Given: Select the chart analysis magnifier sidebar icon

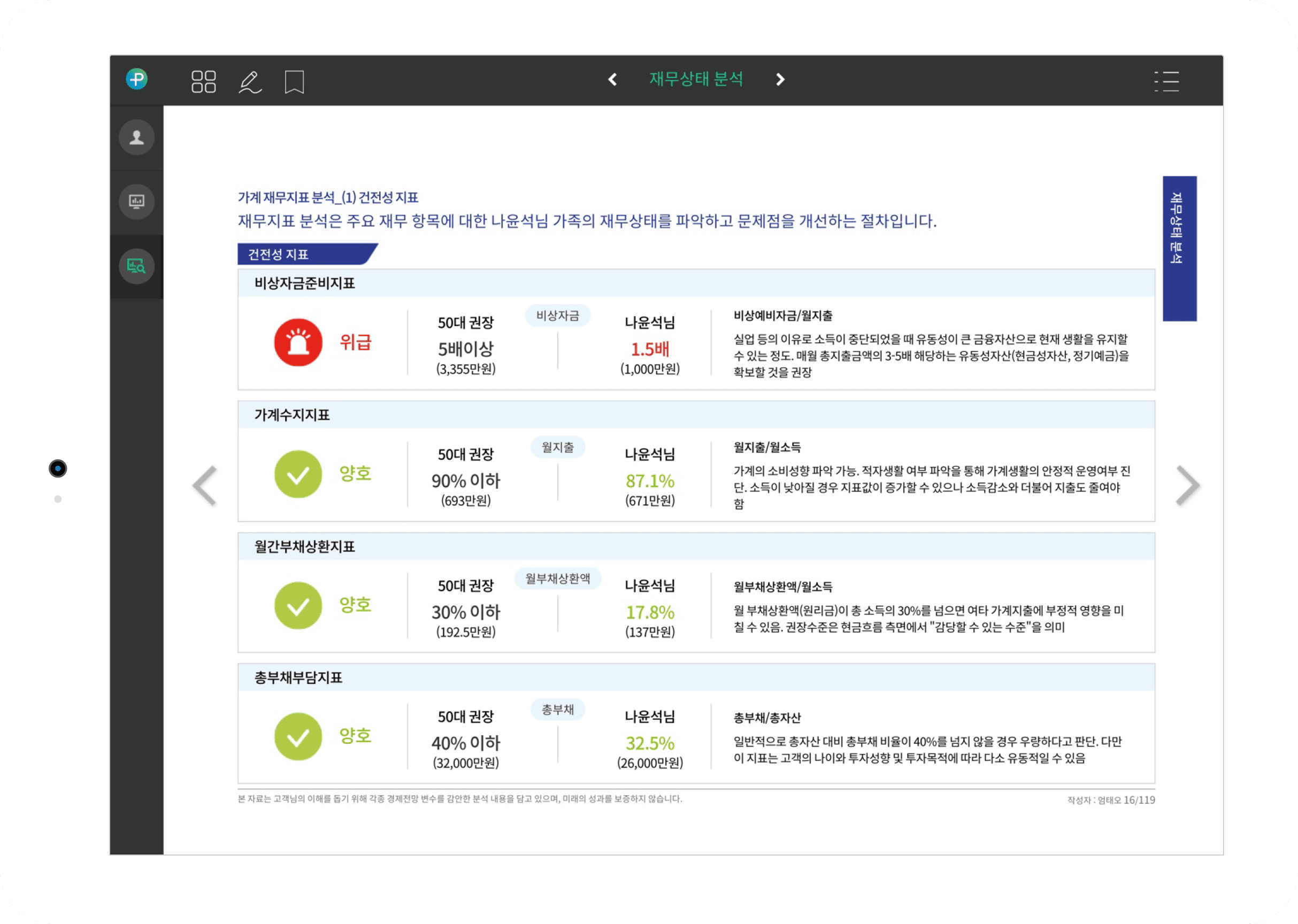Looking at the screenshot, I should pyautogui.click(x=136, y=266).
